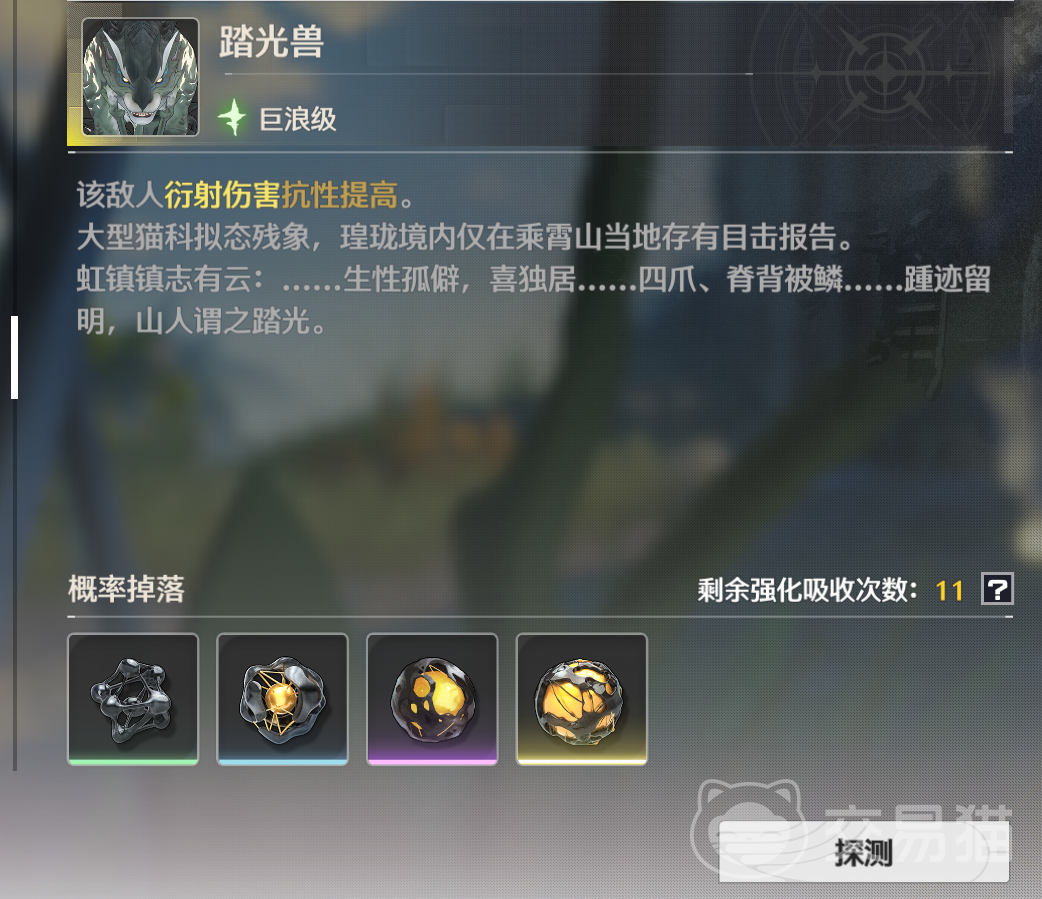Open the question mark help icon

997,589
